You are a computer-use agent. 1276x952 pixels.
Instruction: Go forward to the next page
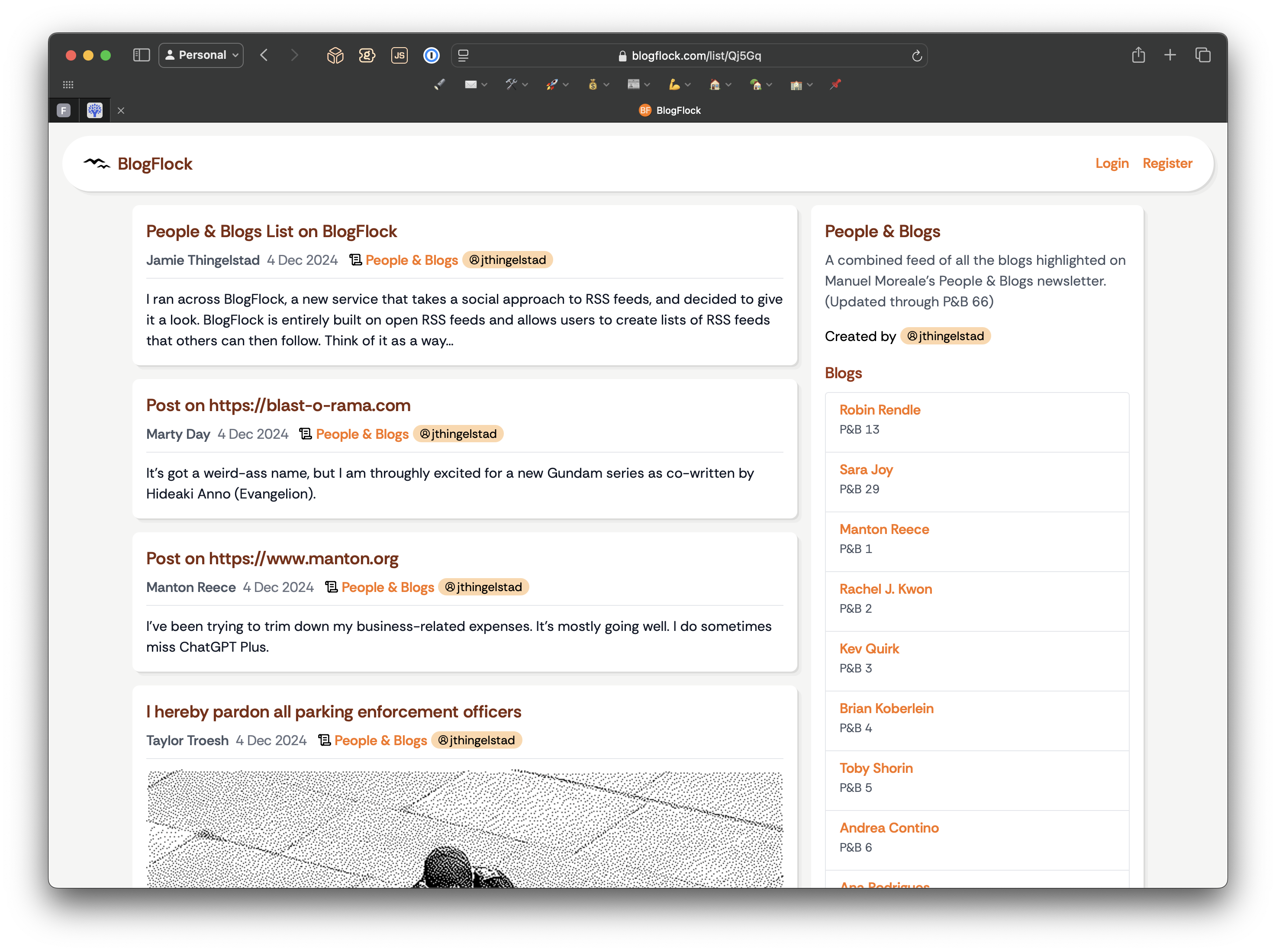click(294, 55)
